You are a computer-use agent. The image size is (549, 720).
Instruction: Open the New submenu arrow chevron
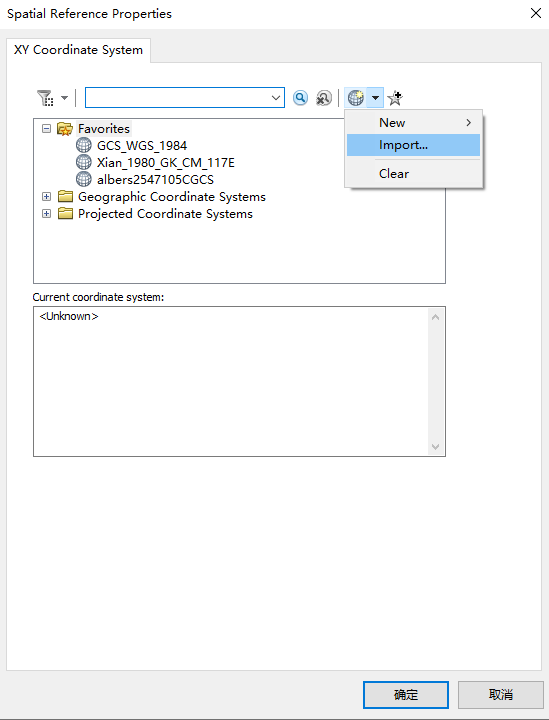click(469, 123)
